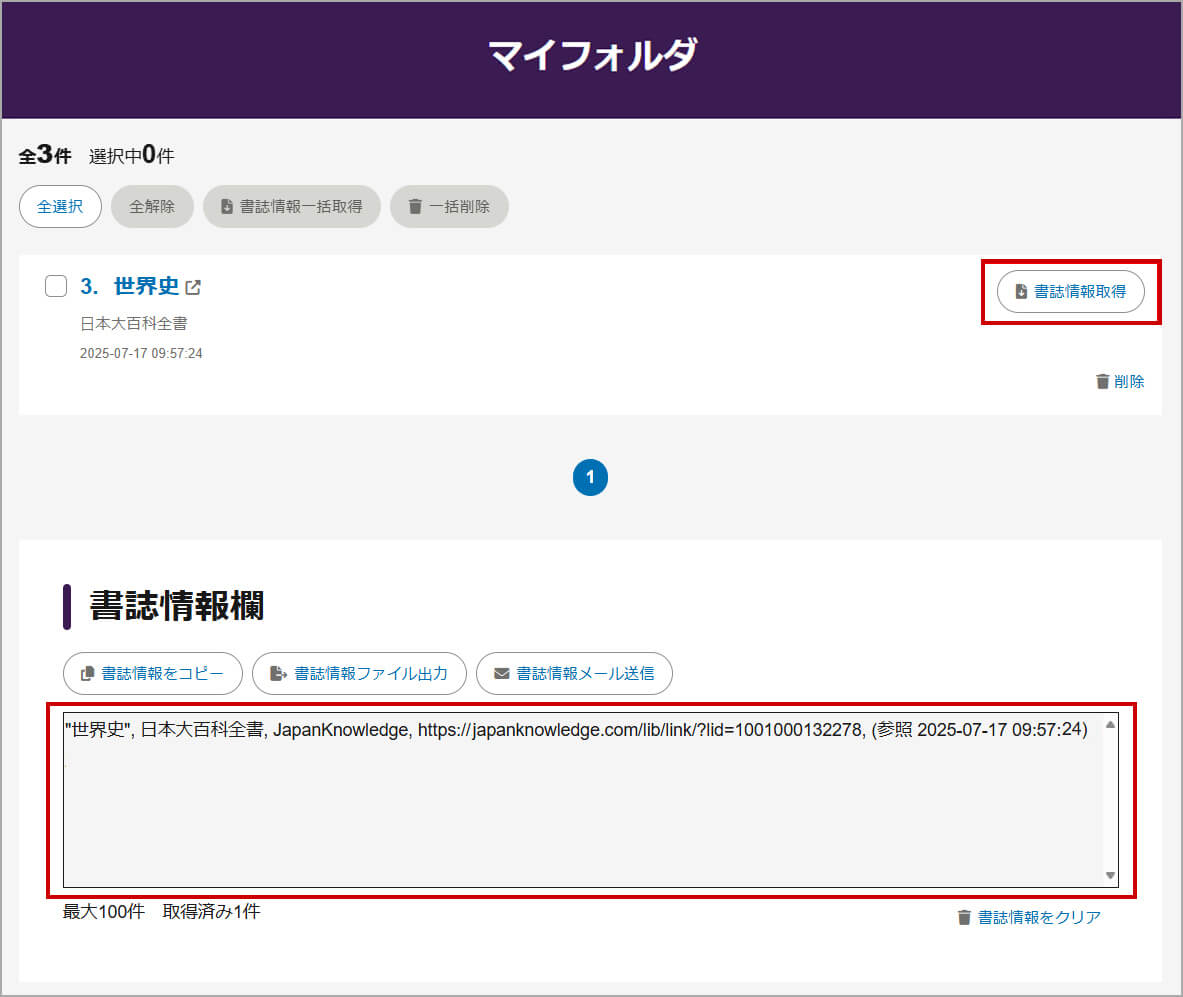Click the external-link icon next to 世界史
This screenshot has width=1183, height=997.
coord(193,288)
